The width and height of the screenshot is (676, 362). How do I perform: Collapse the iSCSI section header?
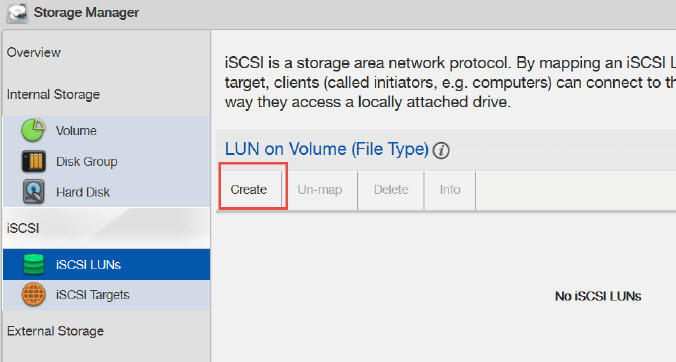pos(106,228)
